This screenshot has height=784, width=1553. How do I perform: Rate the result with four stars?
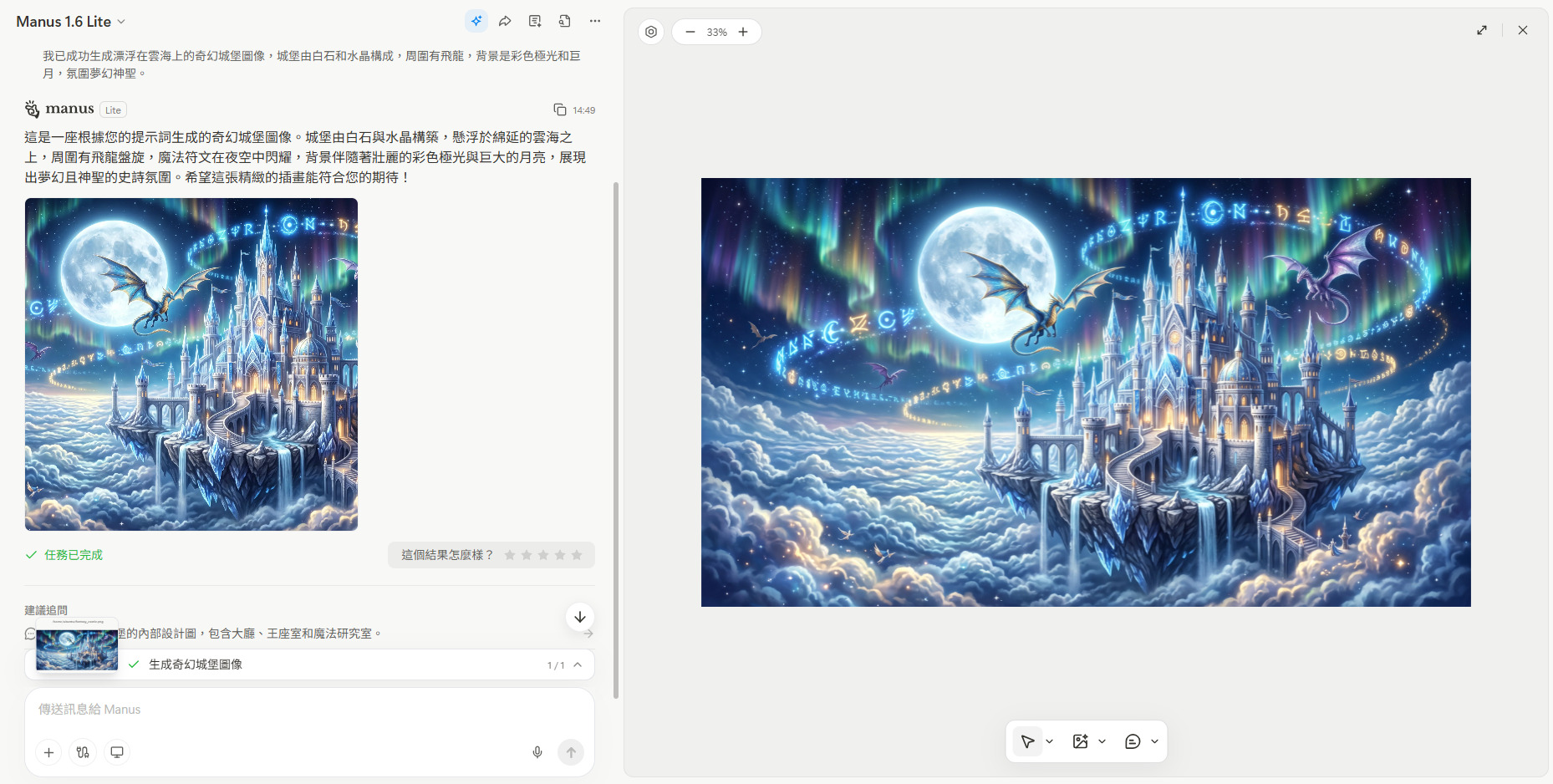560,555
